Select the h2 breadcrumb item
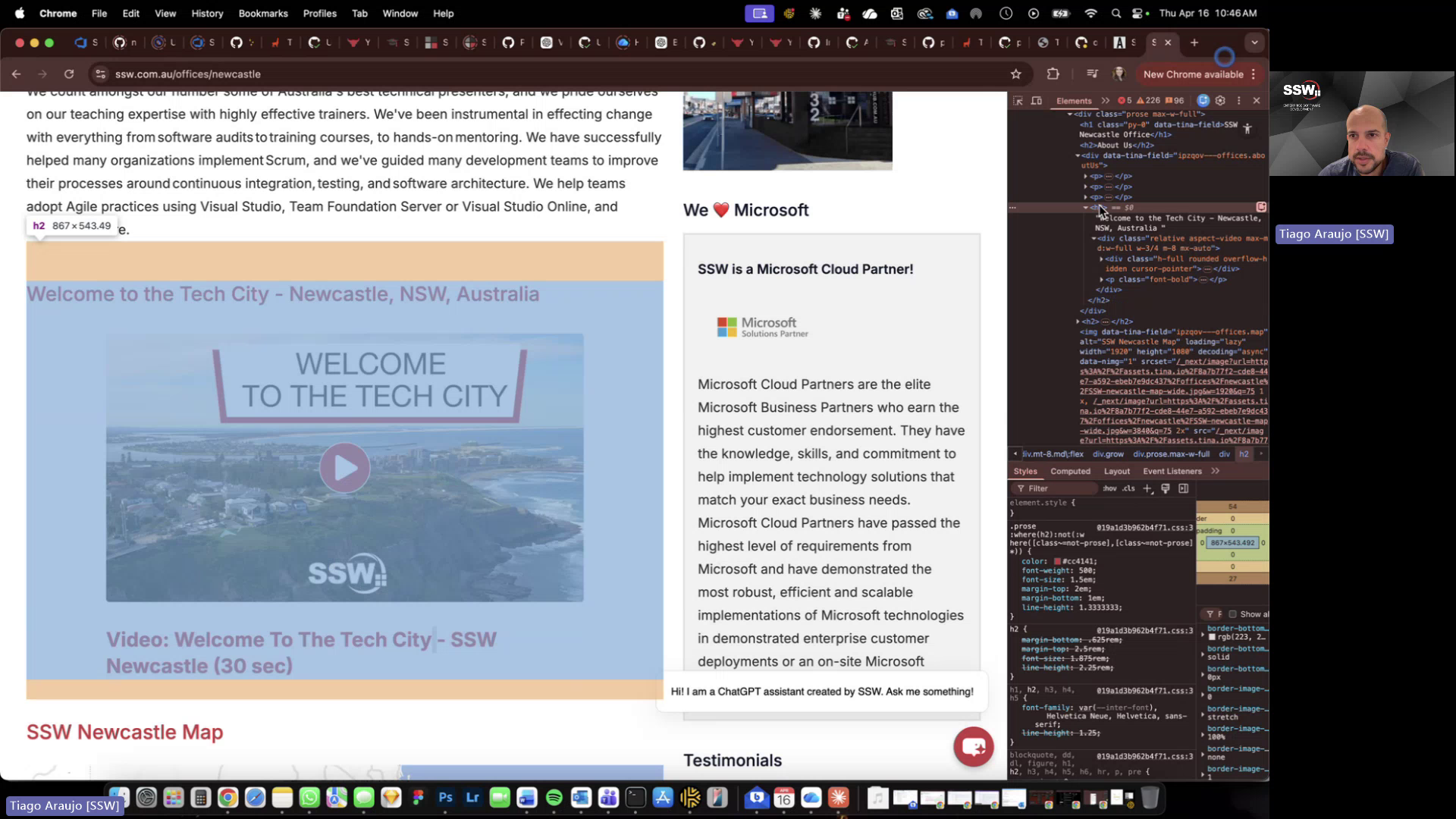Image resolution: width=1456 pixels, height=819 pixels. point(1244,454)
